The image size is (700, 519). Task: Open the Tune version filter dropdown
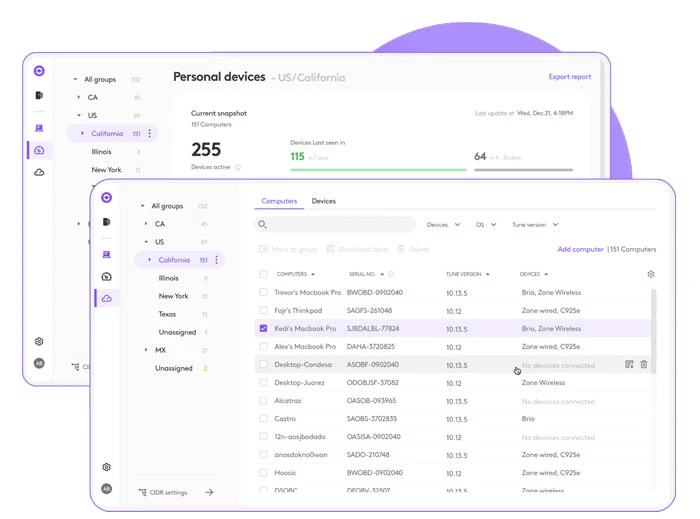pyautogui.click(x=535, y=225)
